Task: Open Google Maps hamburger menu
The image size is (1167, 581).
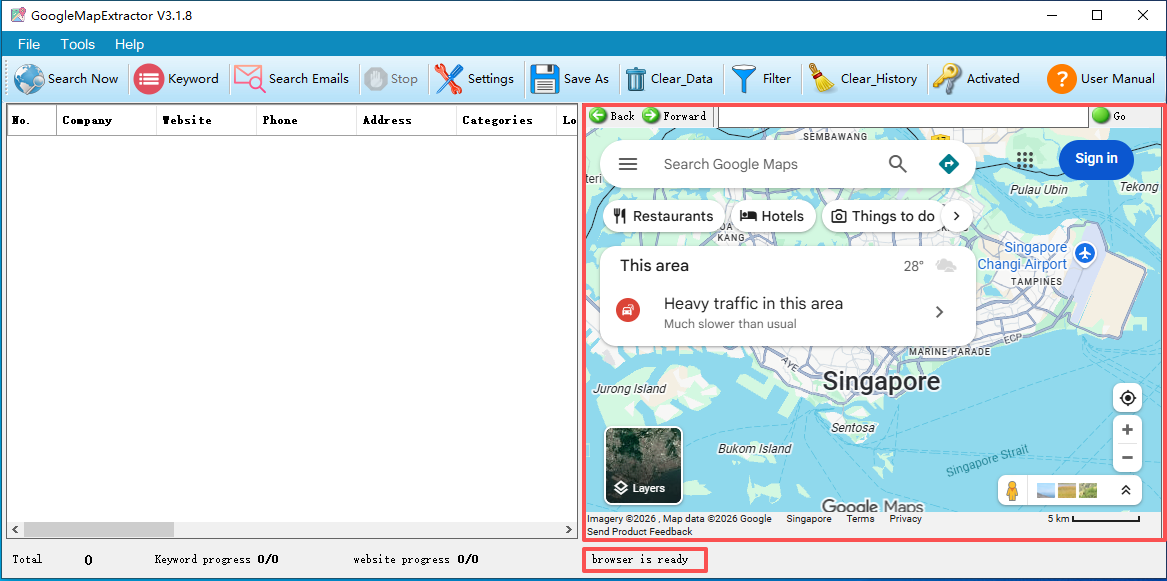Action: (x=628, y=164)
